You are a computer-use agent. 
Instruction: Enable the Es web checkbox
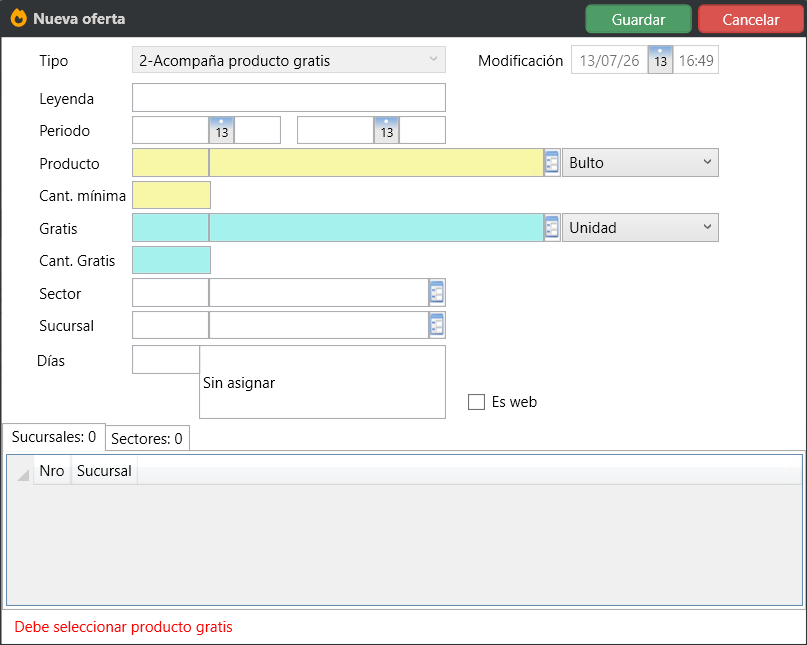tap(477, 402)
